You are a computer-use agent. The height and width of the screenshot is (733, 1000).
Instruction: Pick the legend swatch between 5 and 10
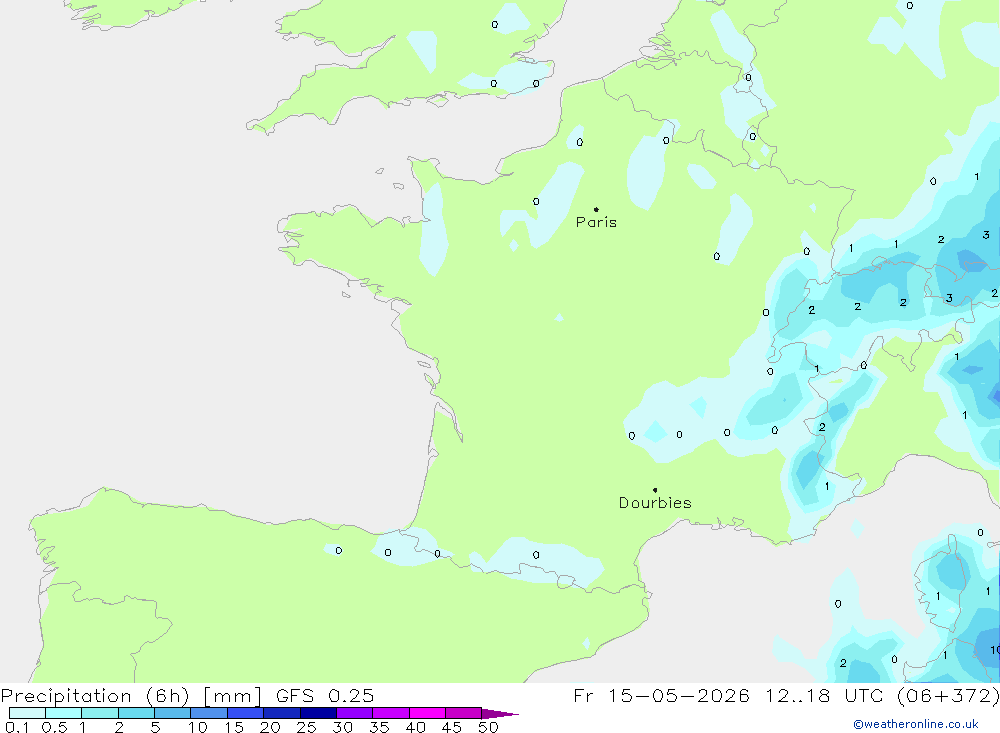[173, 713]
